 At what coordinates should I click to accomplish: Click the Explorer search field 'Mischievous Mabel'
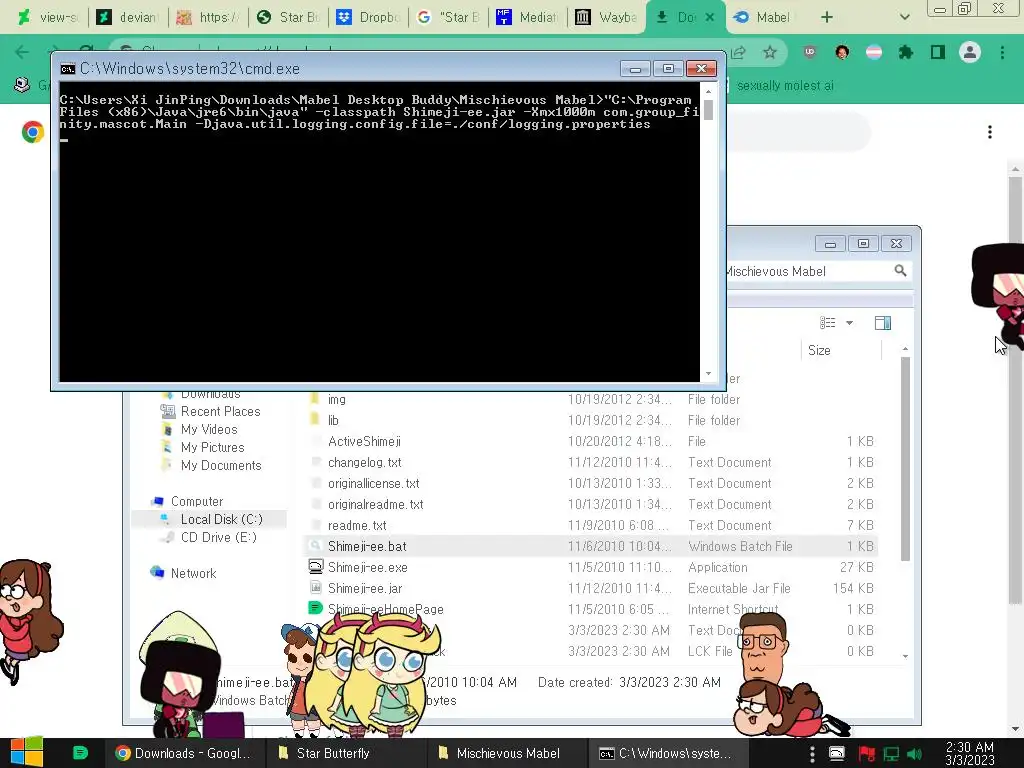tap(808, 271)
